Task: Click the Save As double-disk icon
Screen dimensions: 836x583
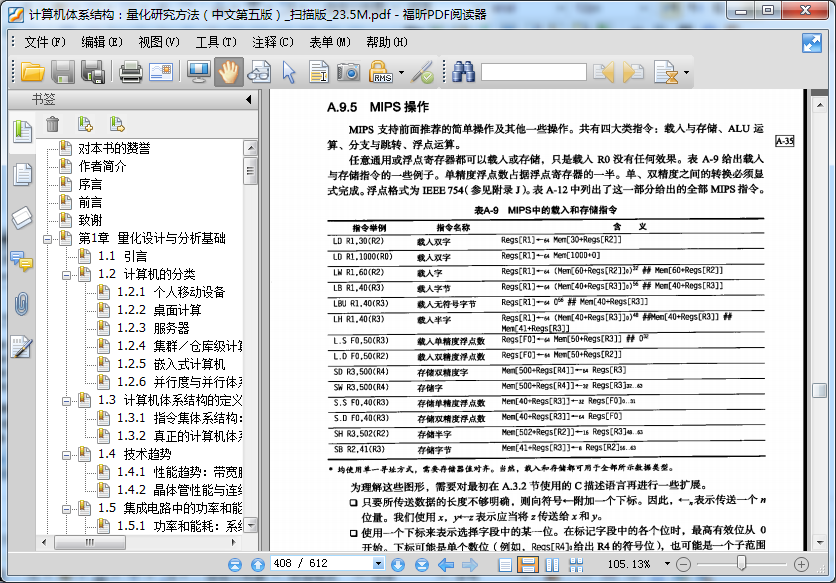Action: coord(93,71)
